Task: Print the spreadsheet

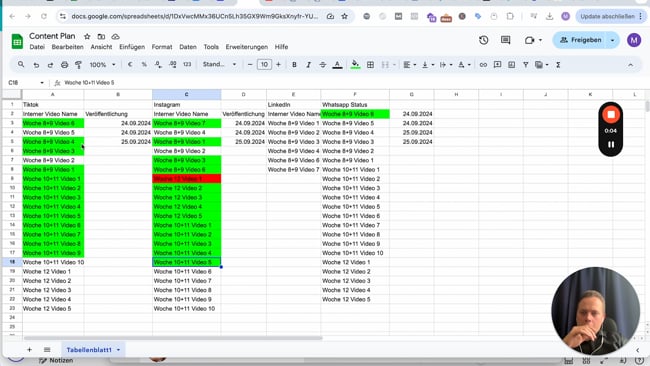Action: 64,65
